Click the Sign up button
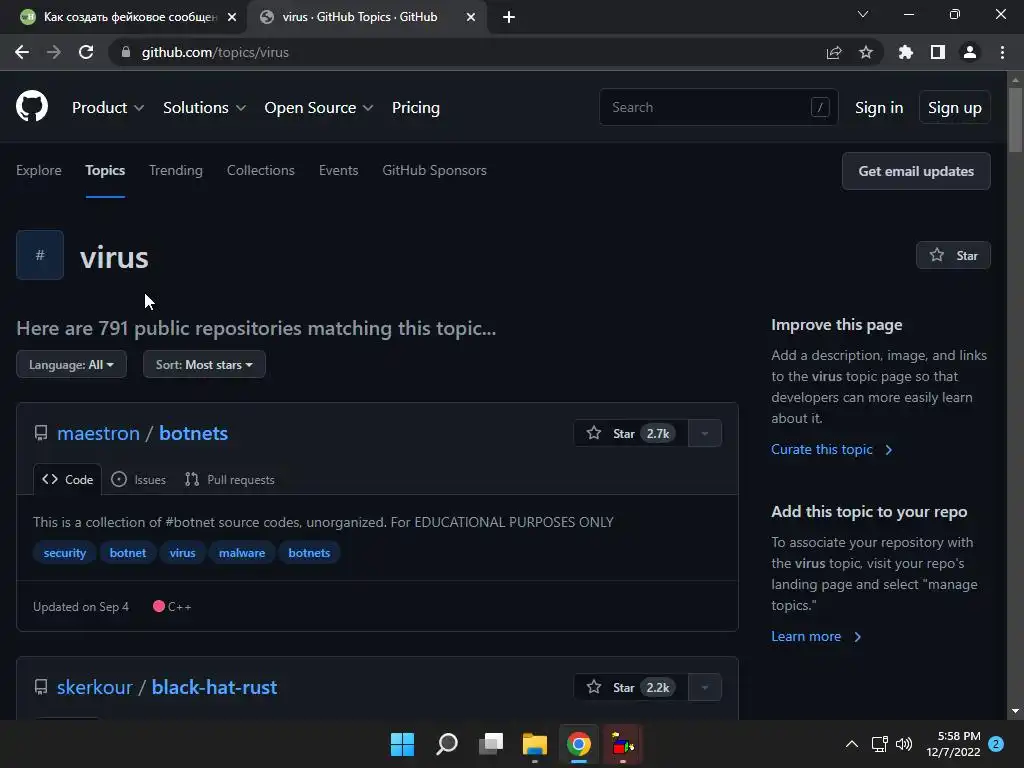The height and width of the screenshot is (768, 1024). [955, 107]
